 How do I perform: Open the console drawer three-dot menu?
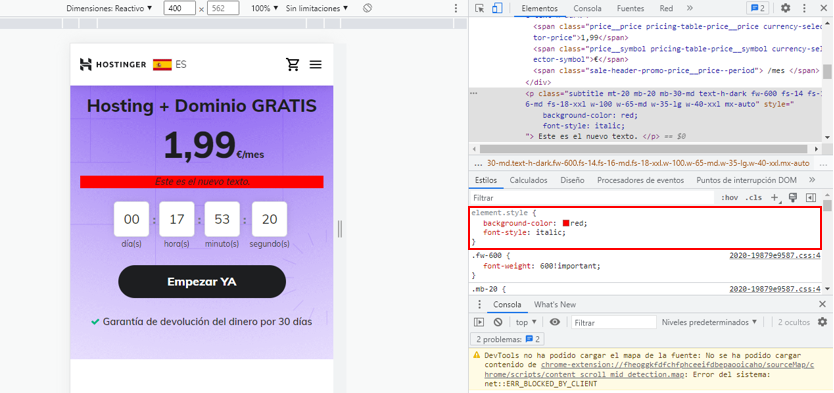coord(479,305)
